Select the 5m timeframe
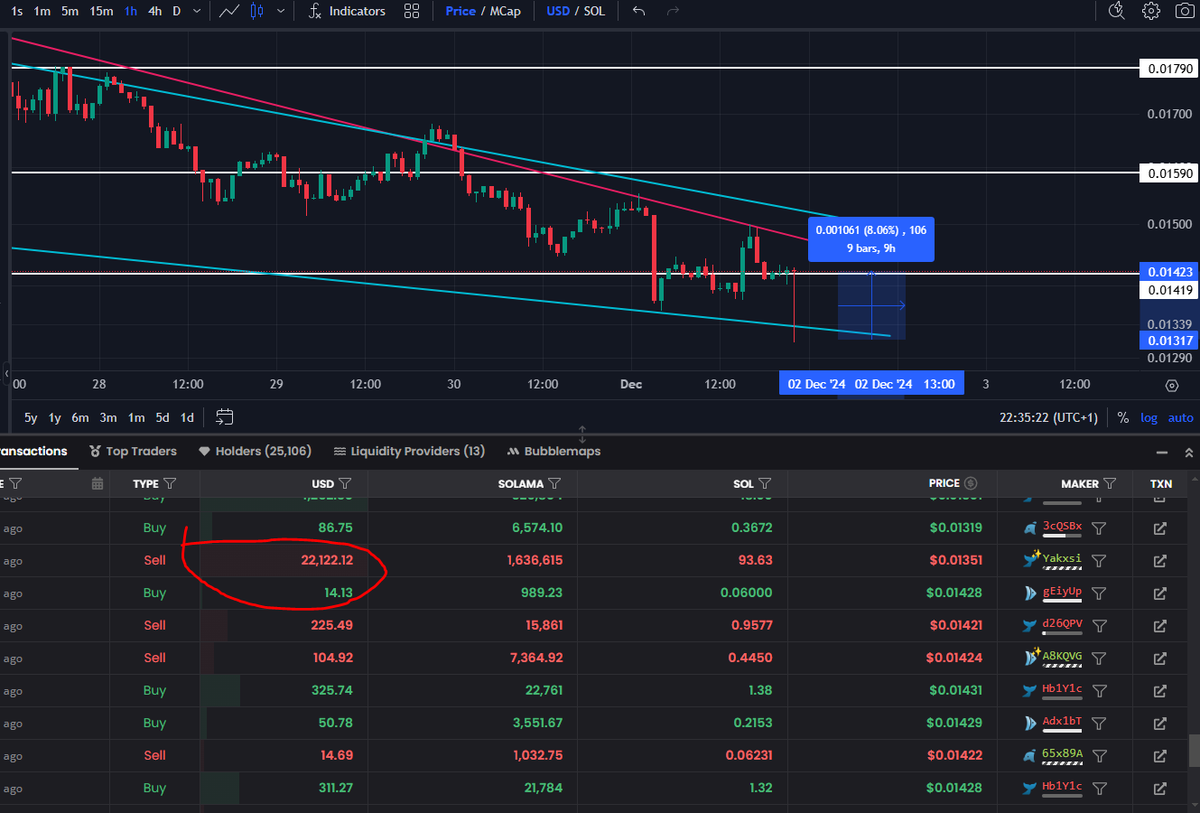This screenshot has height=813, width=1200. point(69,11)
